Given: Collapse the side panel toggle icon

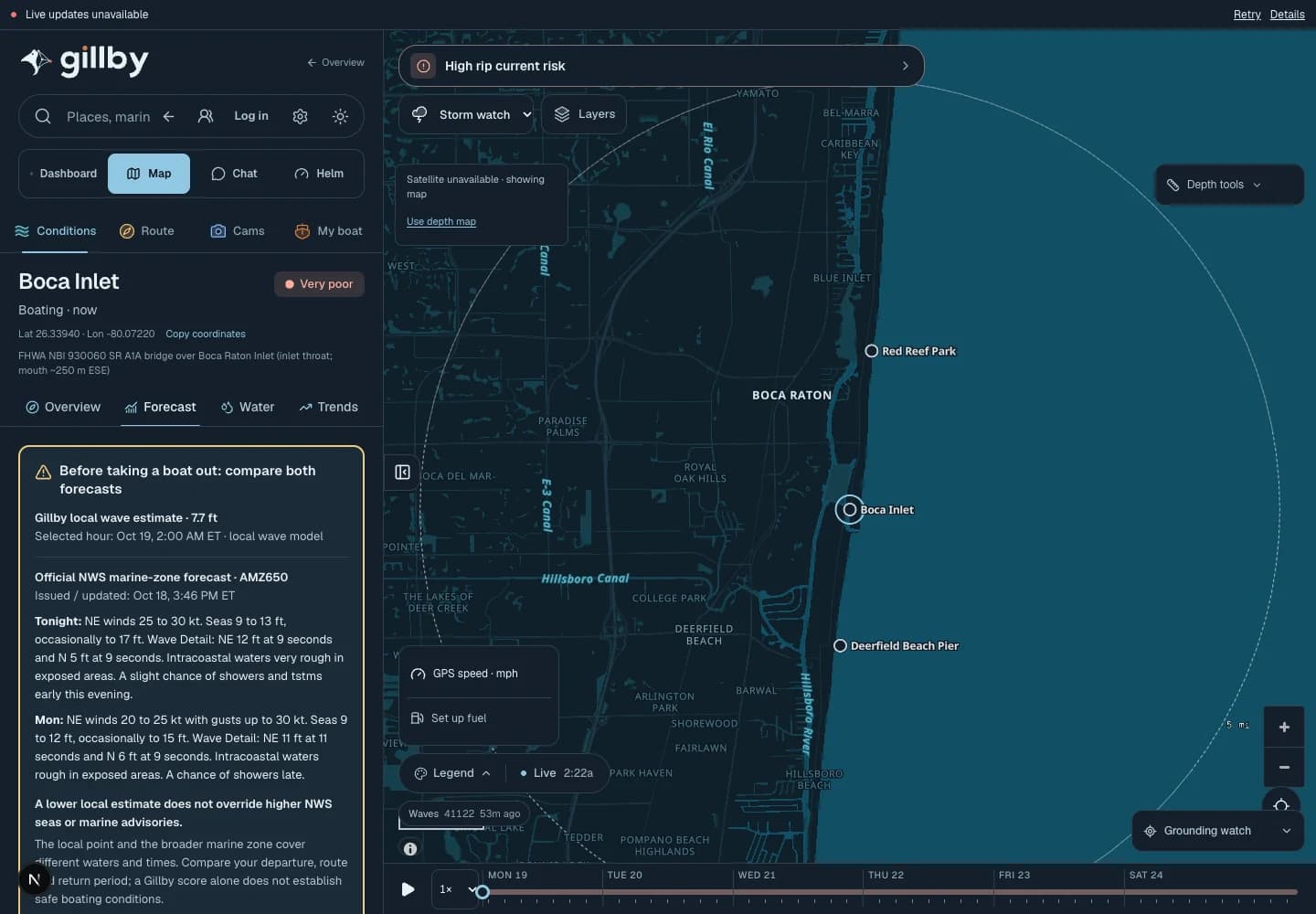Looking at the screenshot, I should pyautogui.click(x=402, y=473).
